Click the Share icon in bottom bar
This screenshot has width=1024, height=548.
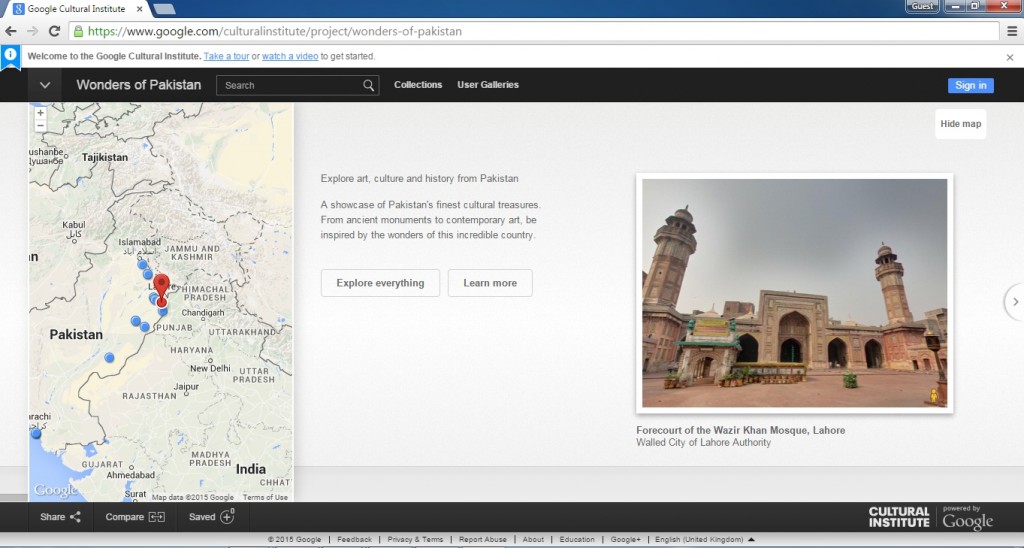point(75,517)
